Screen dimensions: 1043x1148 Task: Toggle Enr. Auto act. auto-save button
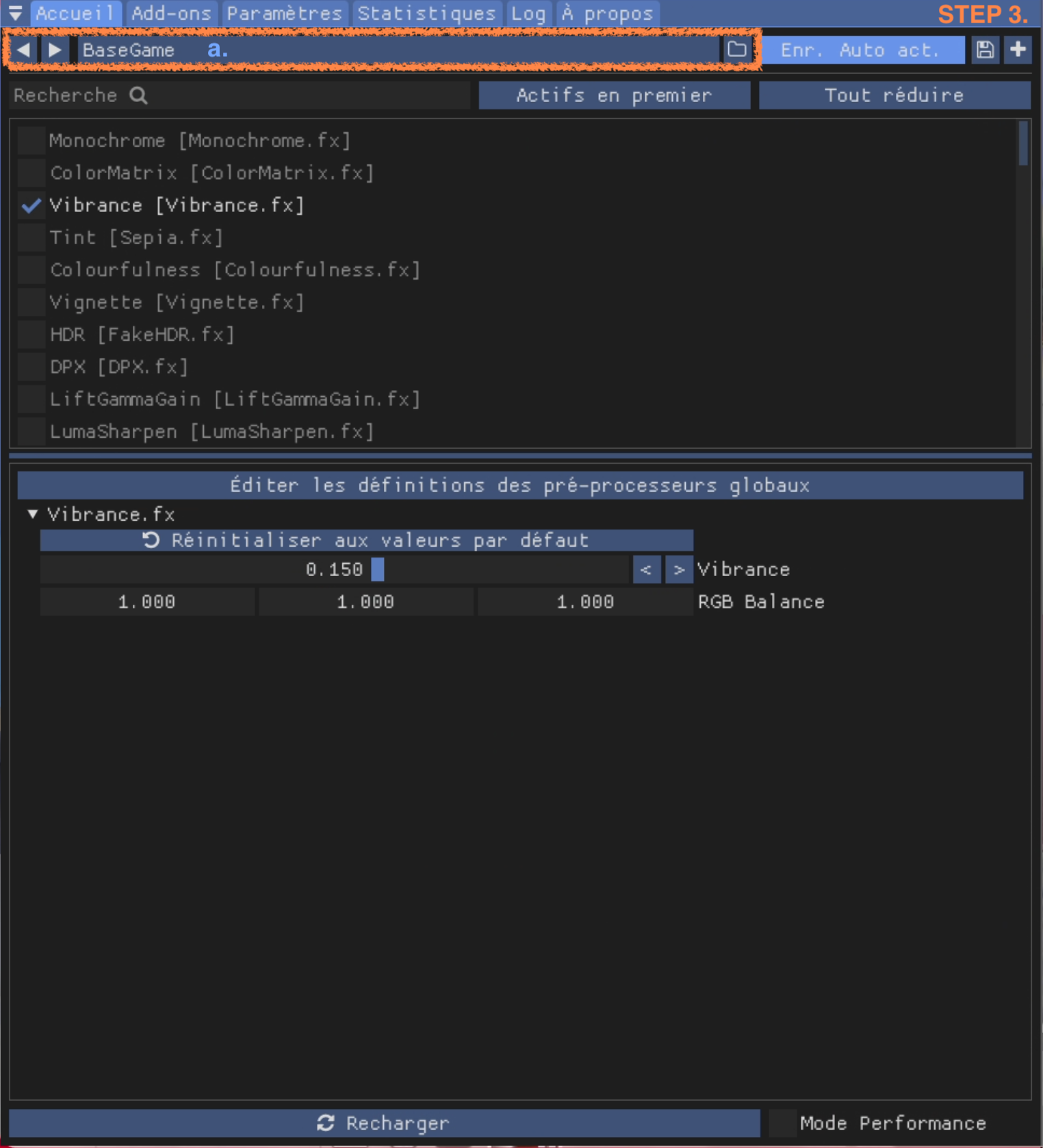pos(862,50)
